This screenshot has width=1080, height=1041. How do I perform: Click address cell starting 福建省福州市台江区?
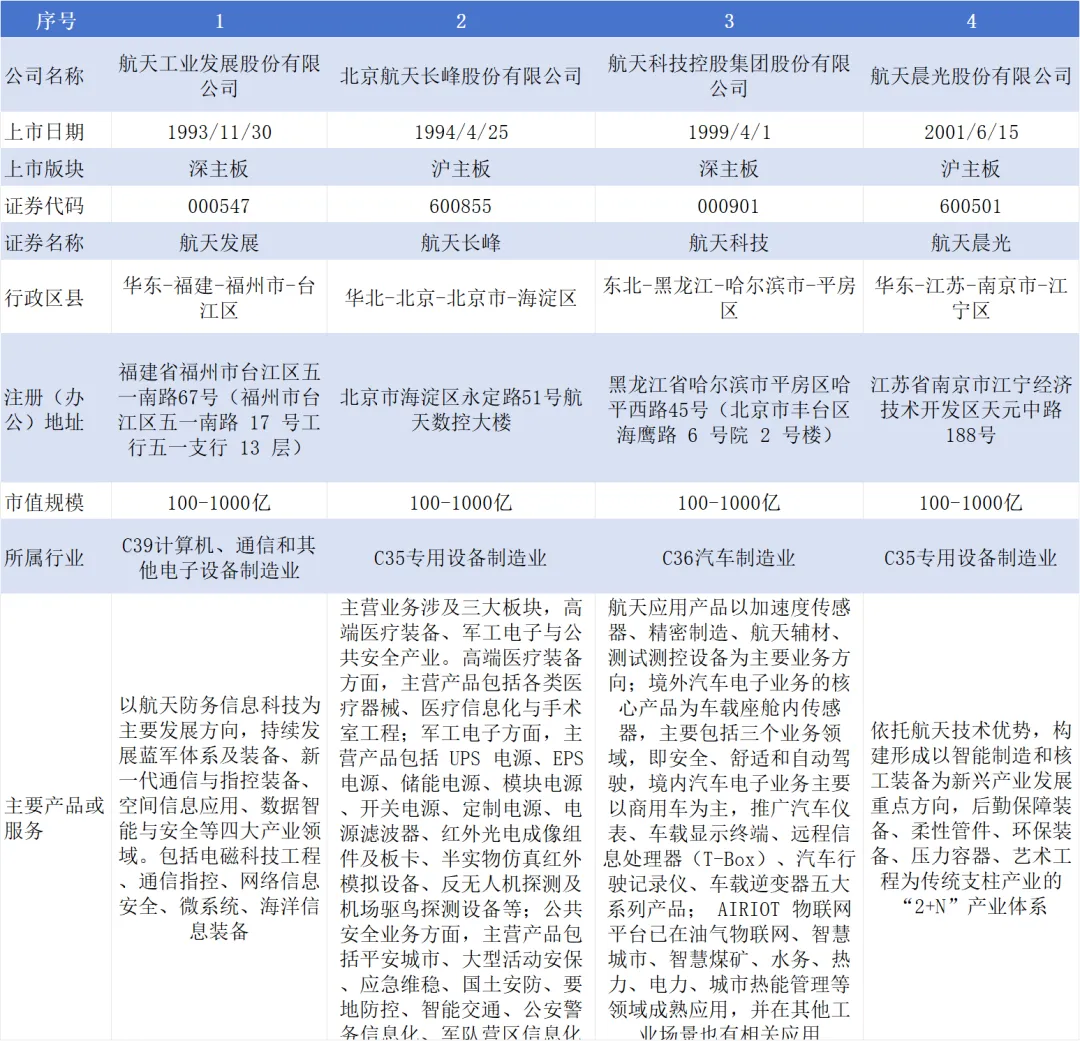pos(219,409)
